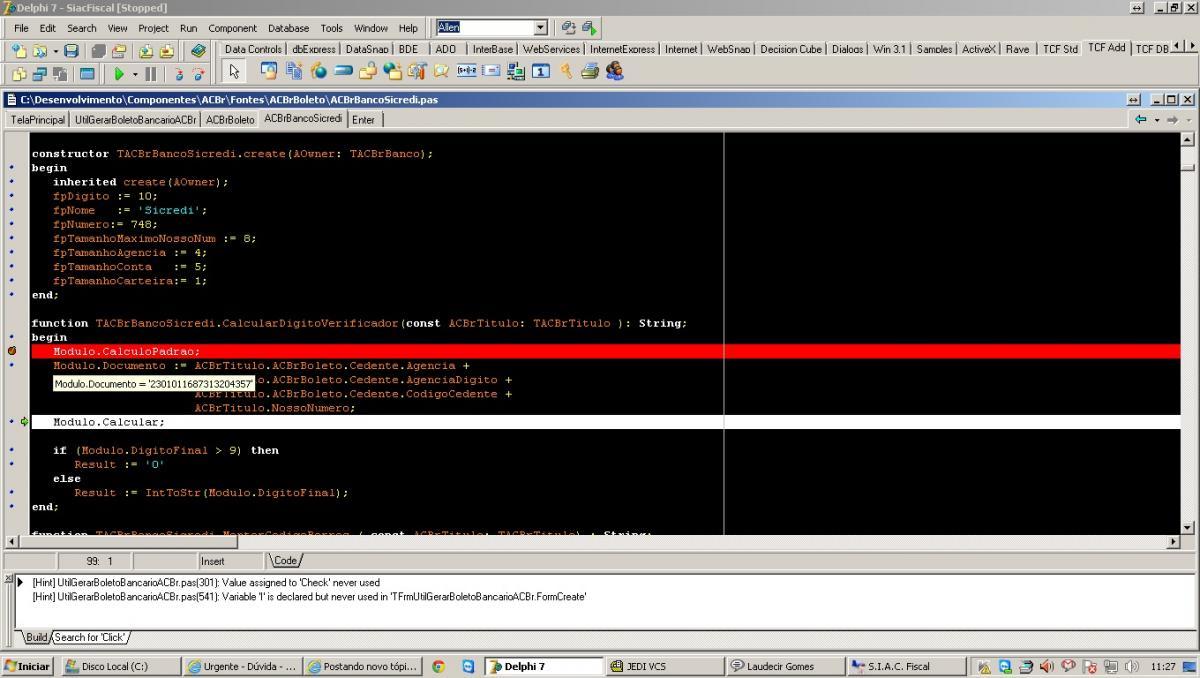Click the editor horizontal scrollbar right arrow
Viewport: 1200px width, 678px height.
coord(1174,542)
